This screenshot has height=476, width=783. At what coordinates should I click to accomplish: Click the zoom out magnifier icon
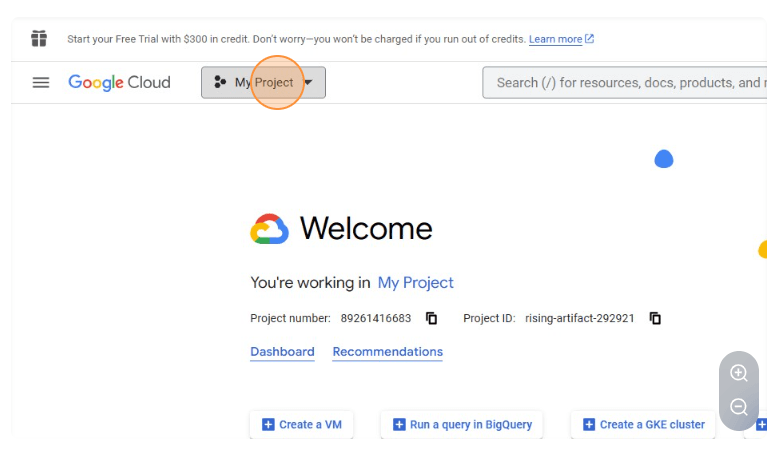[x=739, y=407]
